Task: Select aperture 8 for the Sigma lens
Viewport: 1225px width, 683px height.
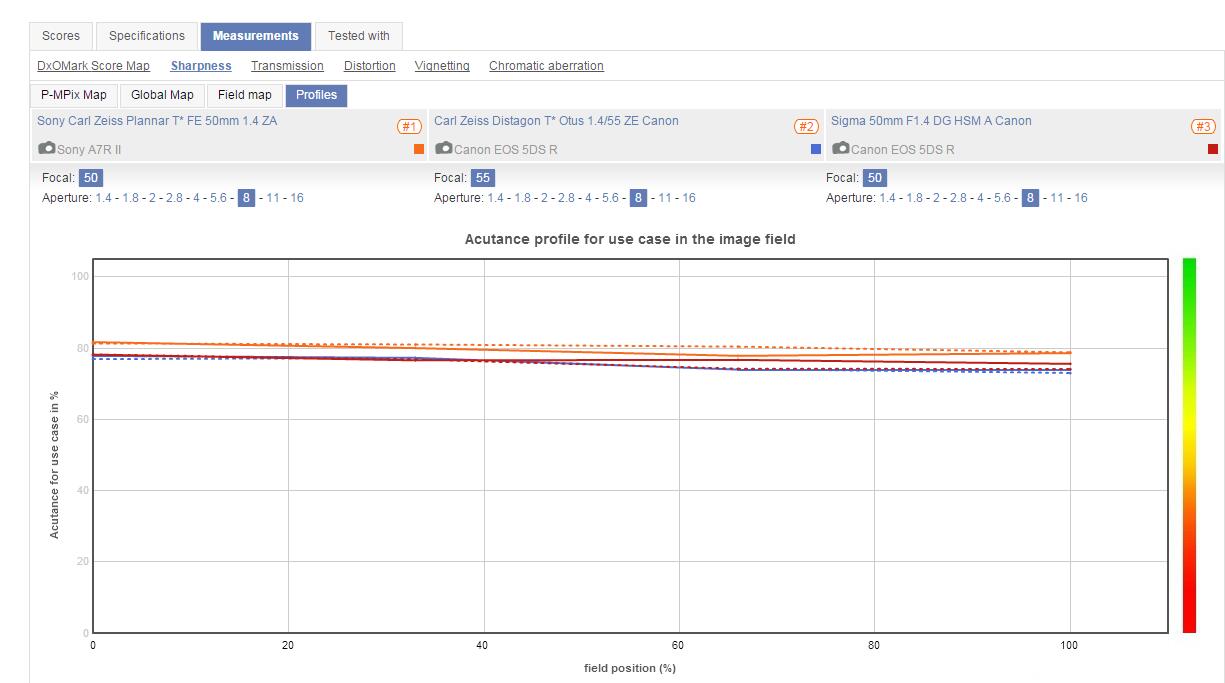Action: click(1029, 198)
